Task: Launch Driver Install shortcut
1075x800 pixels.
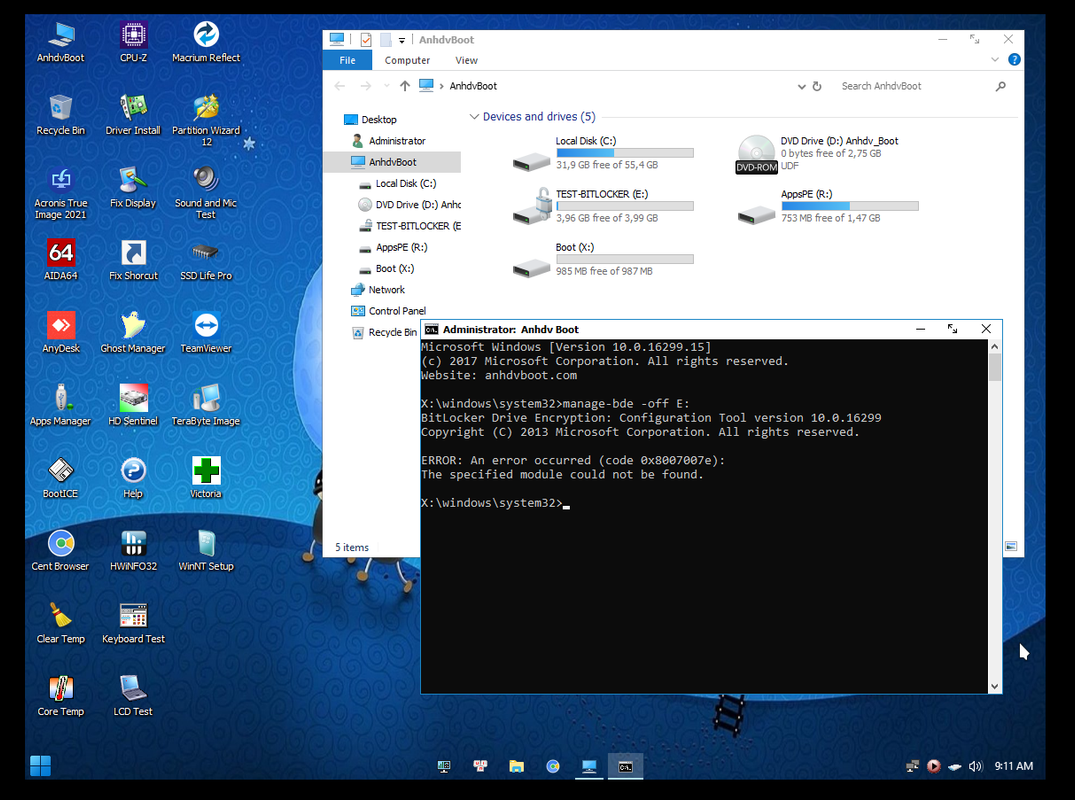Action: point(133,115)
